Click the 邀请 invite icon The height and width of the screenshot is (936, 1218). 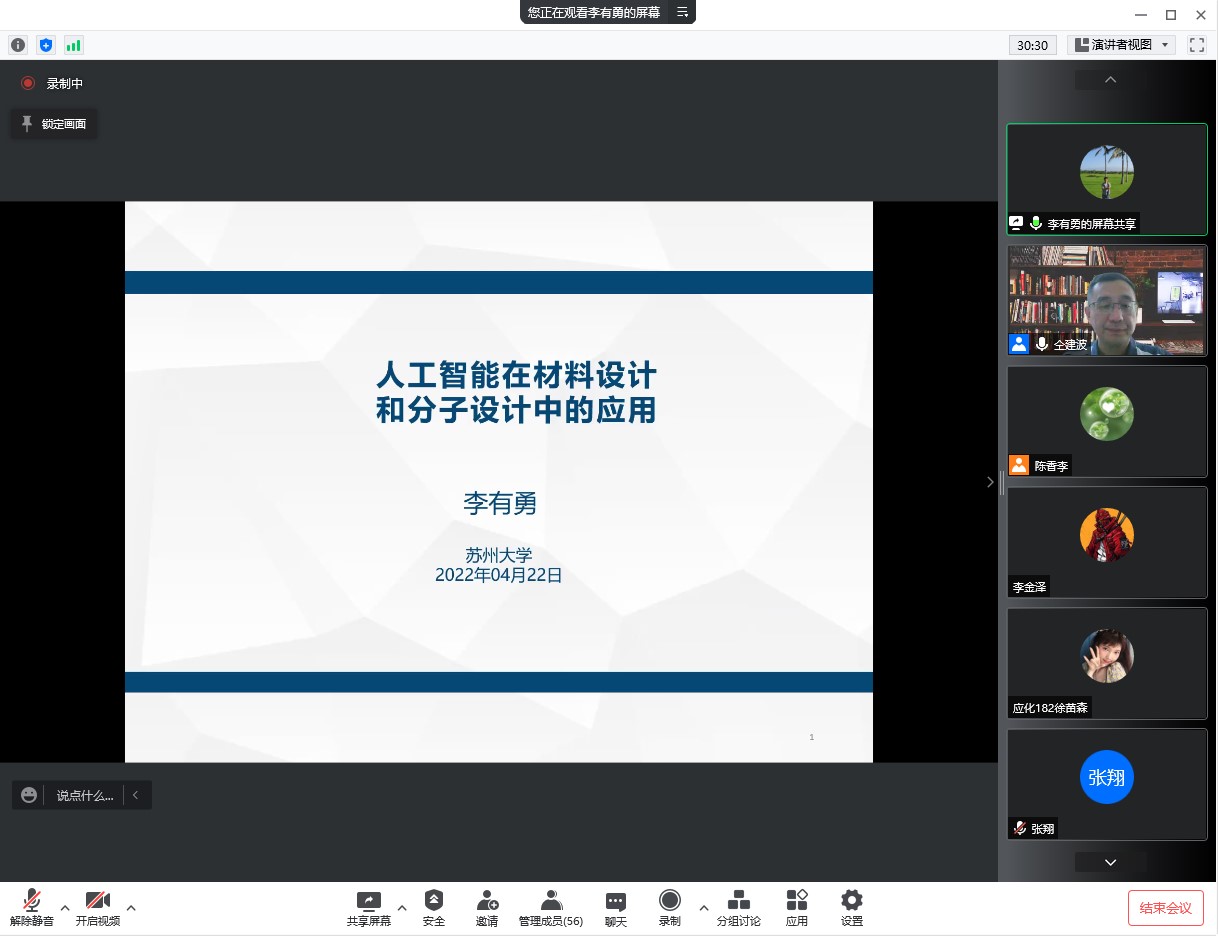(487, 908)
